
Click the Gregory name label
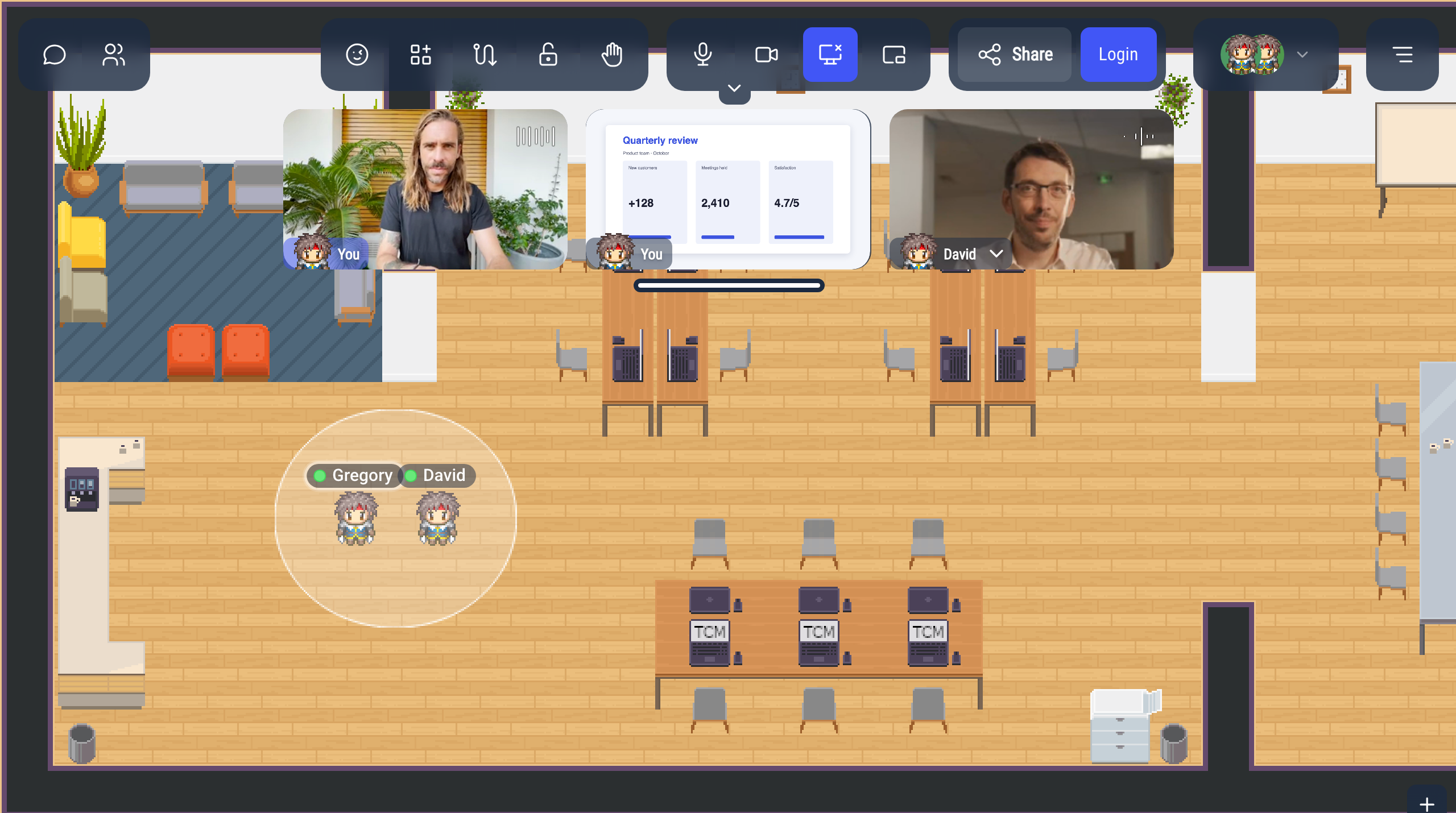coord(354,475)
